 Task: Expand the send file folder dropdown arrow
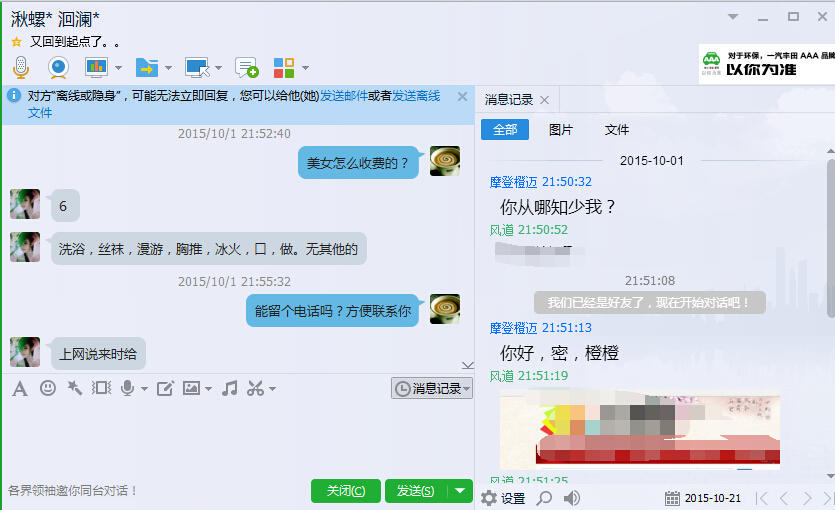[168, 68]
